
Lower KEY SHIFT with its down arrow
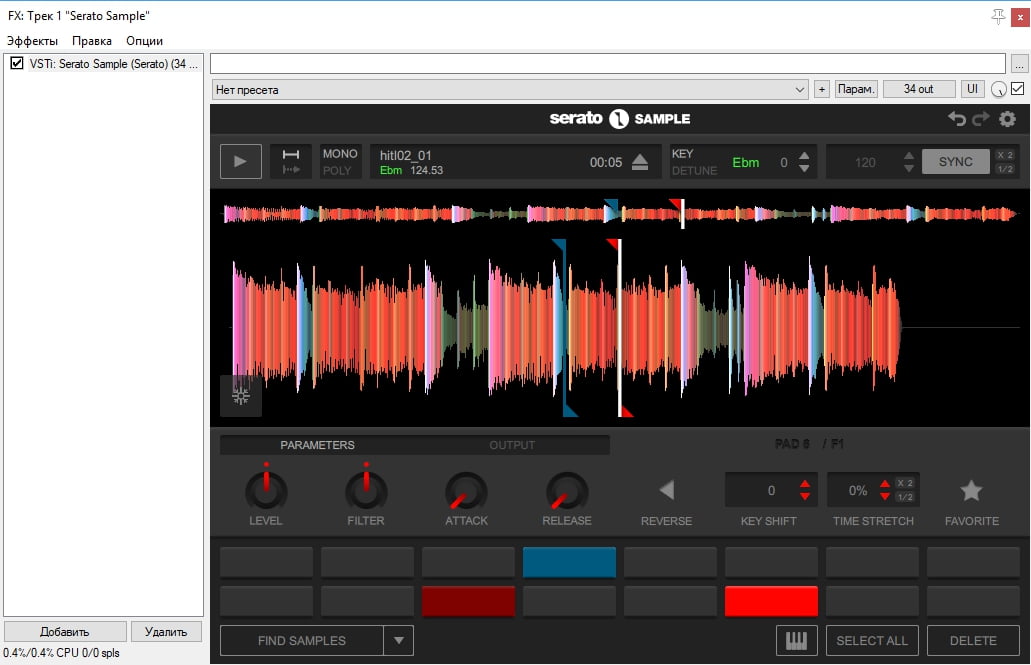(805, 497)
